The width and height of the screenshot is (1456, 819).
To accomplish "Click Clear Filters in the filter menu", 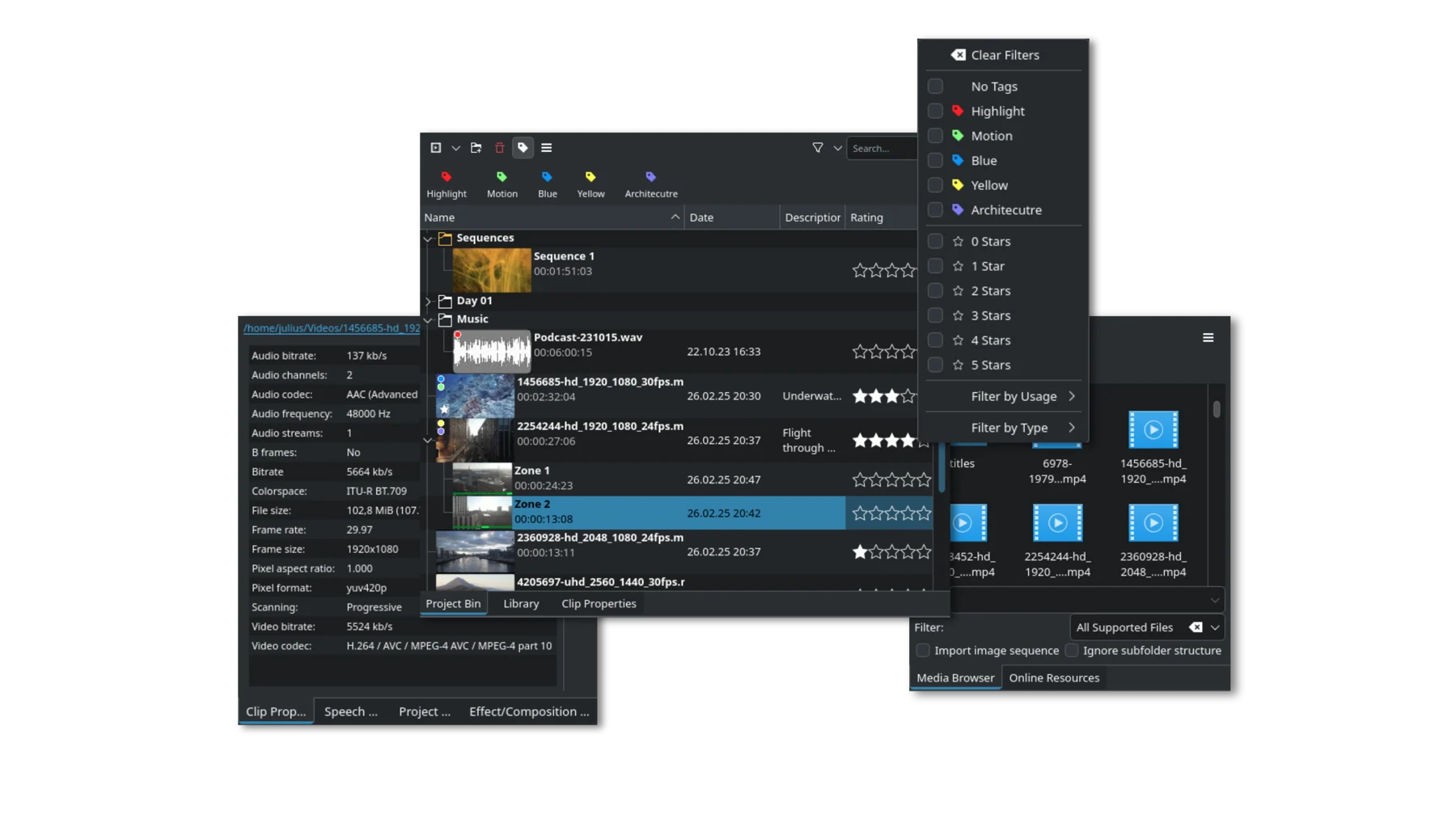I will pyautogui.click(x=1003, y=55).
